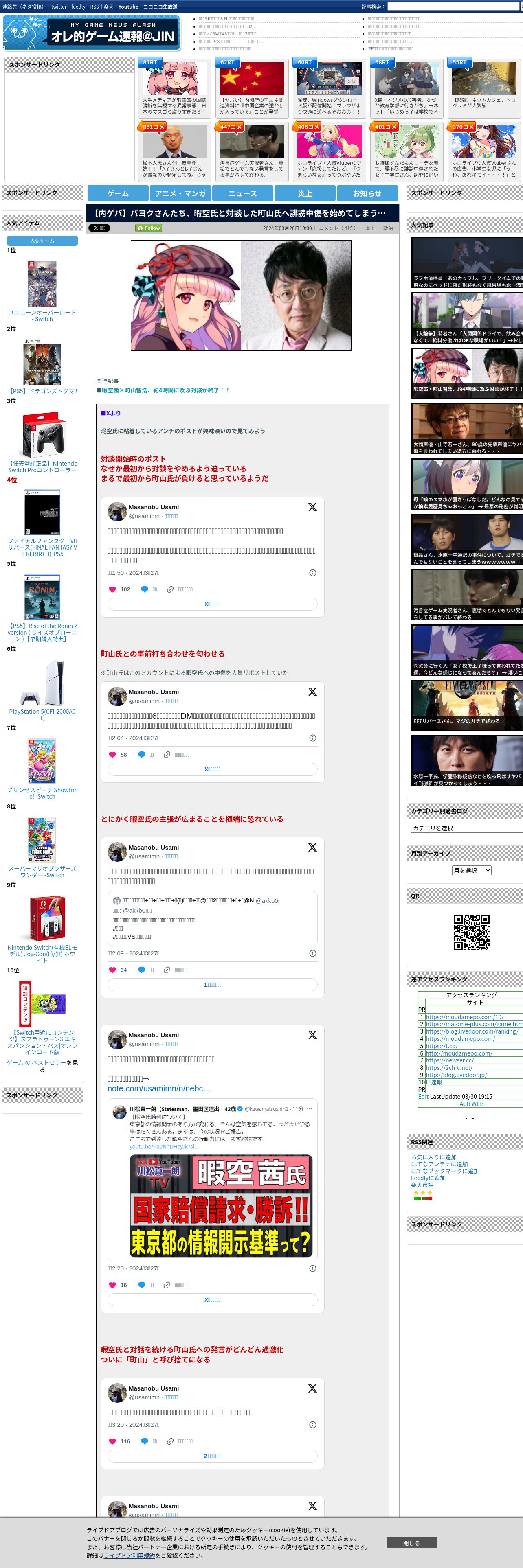Click the info icon on the 3:20 tweet

(312, 1425)
